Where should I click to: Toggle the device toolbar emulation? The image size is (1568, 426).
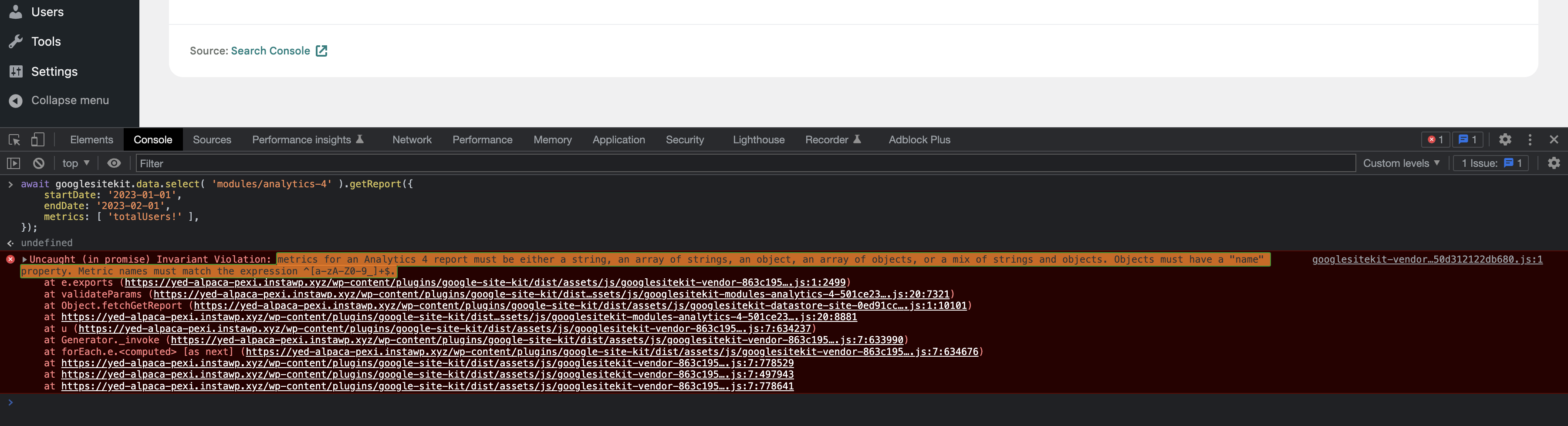pyautogui.click(x=38, y=139)
